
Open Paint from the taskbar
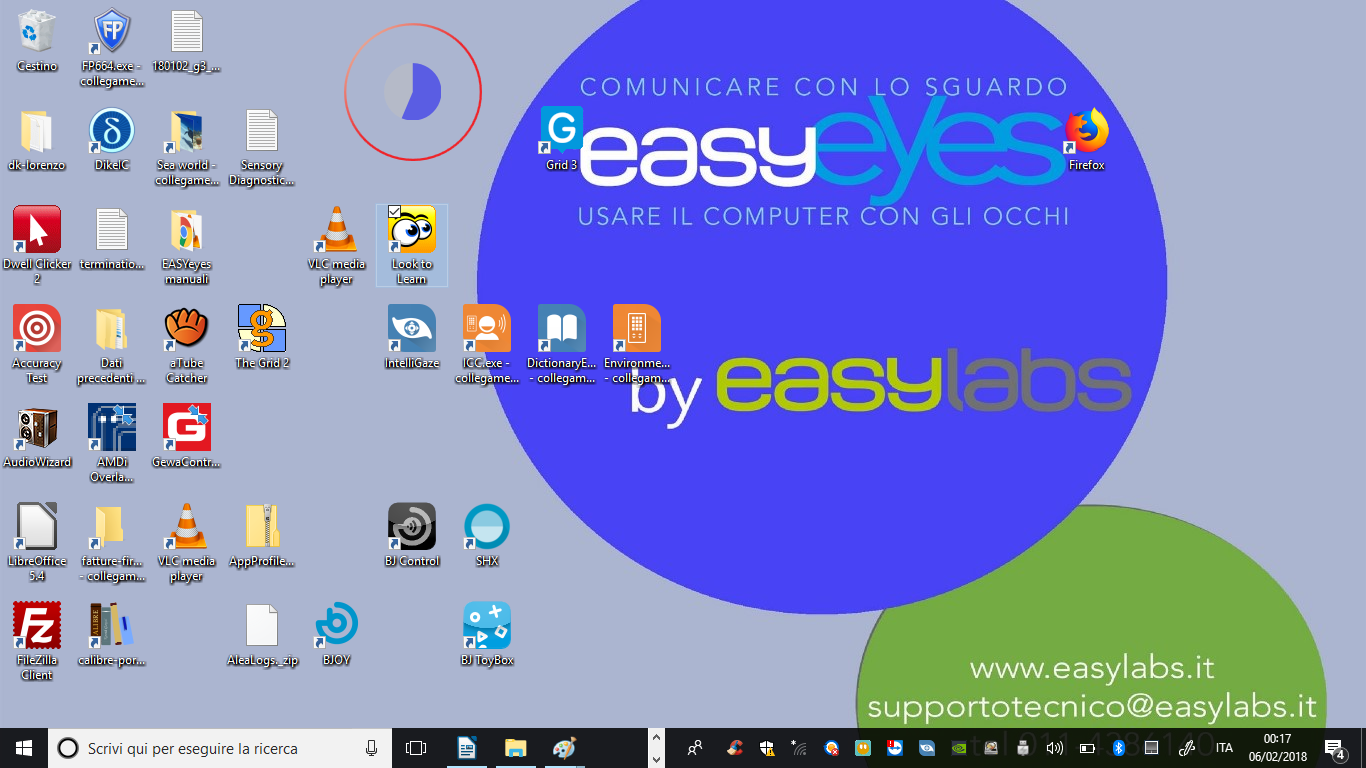click(x=564, y=748)
